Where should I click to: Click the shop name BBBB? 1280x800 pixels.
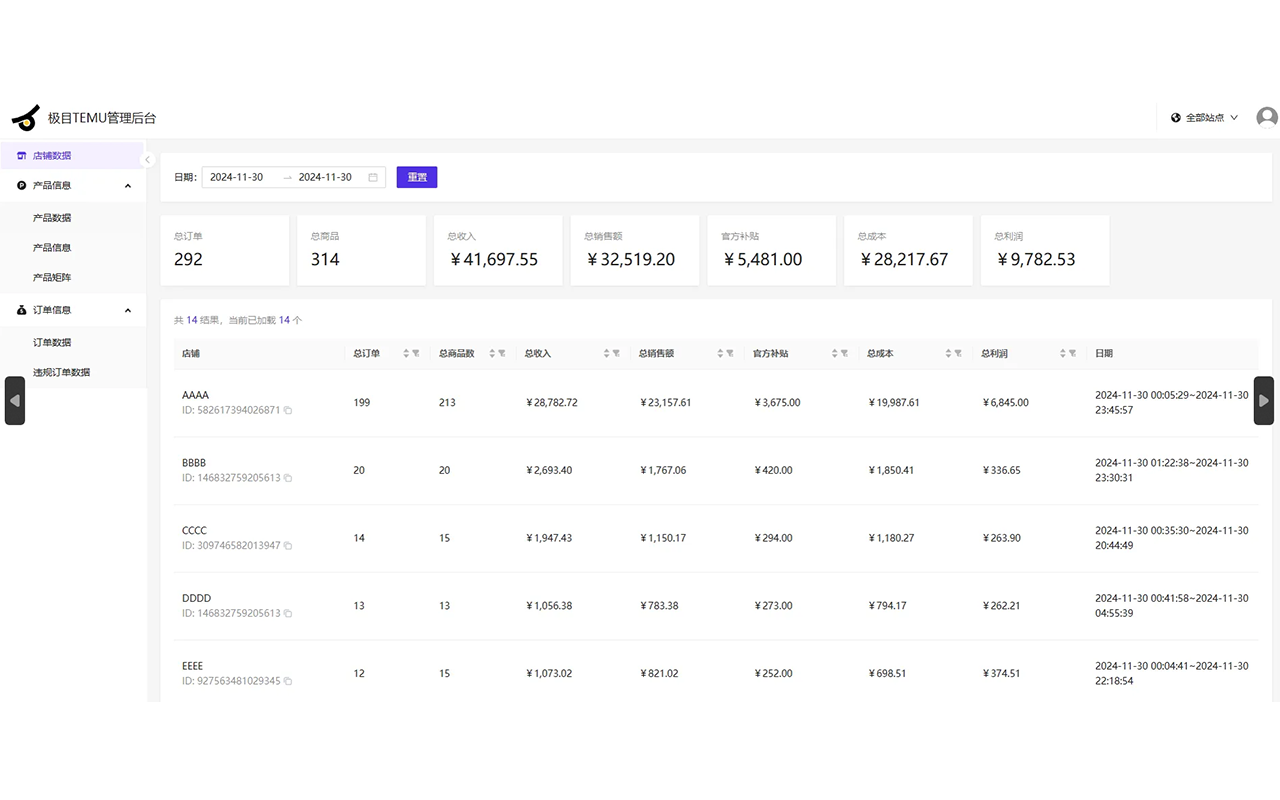tap(194, 464)
